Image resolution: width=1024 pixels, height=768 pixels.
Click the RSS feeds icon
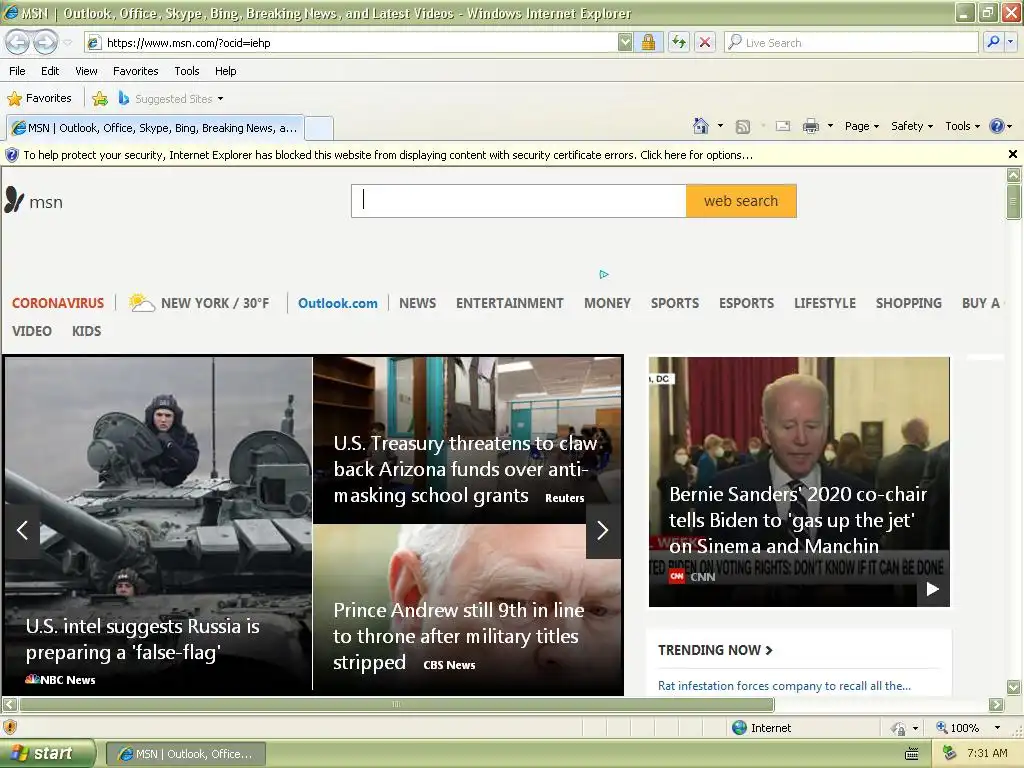point(743,127)
